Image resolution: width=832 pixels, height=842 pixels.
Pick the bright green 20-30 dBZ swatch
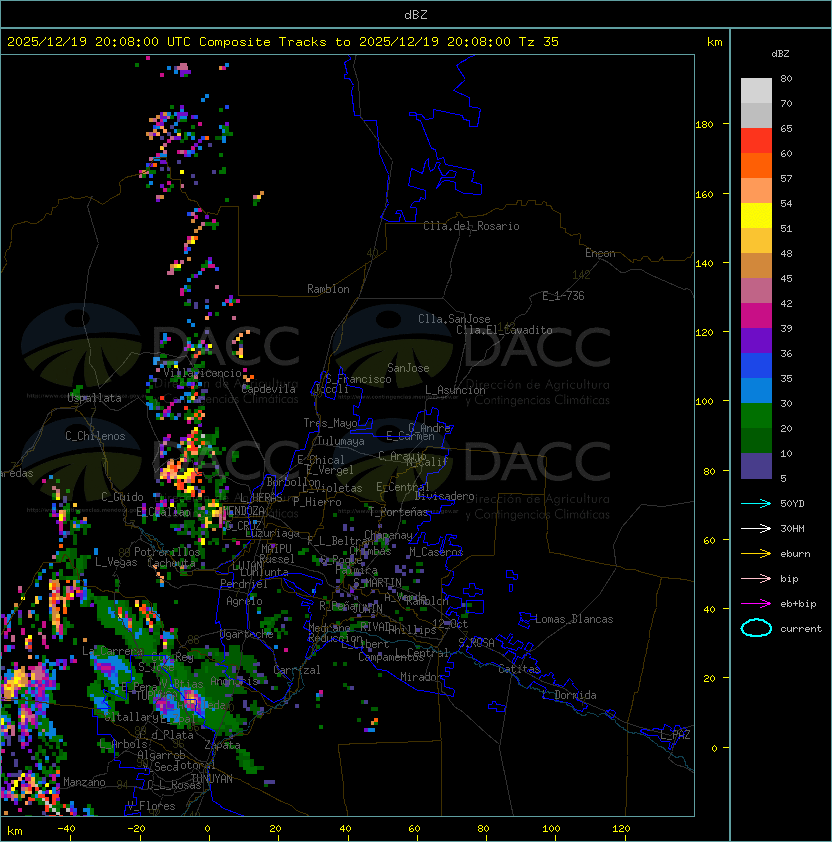click(756, 416)
